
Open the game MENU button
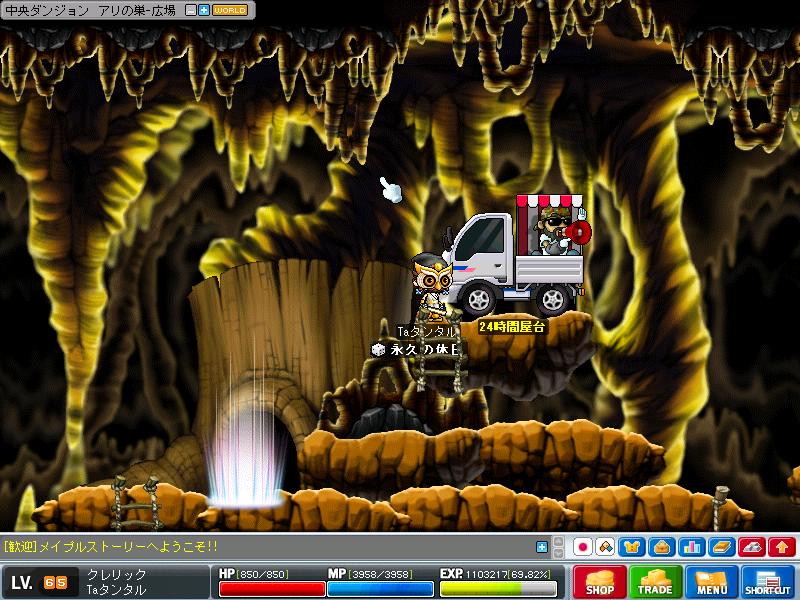click(711, 582)
